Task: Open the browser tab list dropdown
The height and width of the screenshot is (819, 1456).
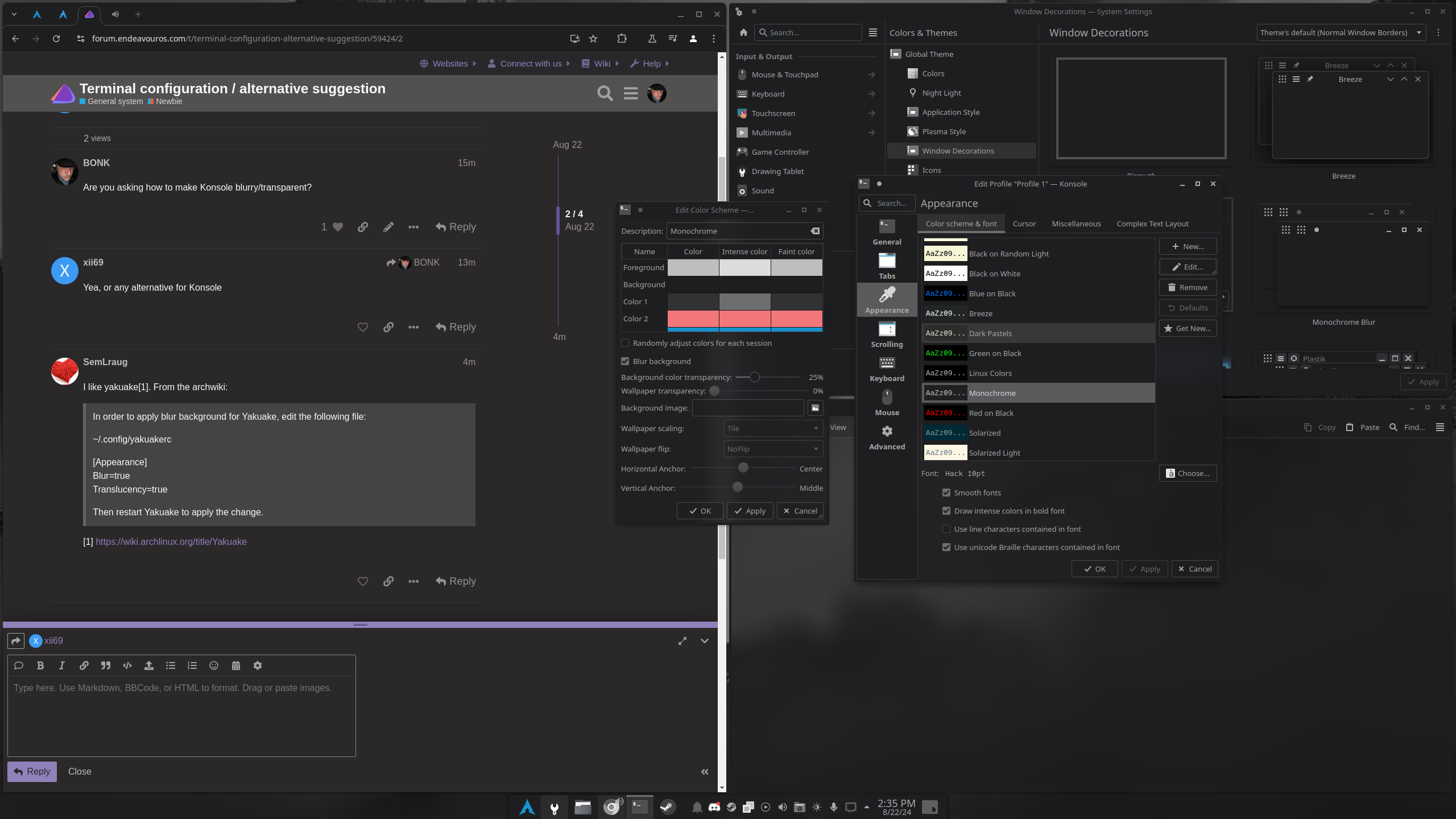Action: [14, 14]
